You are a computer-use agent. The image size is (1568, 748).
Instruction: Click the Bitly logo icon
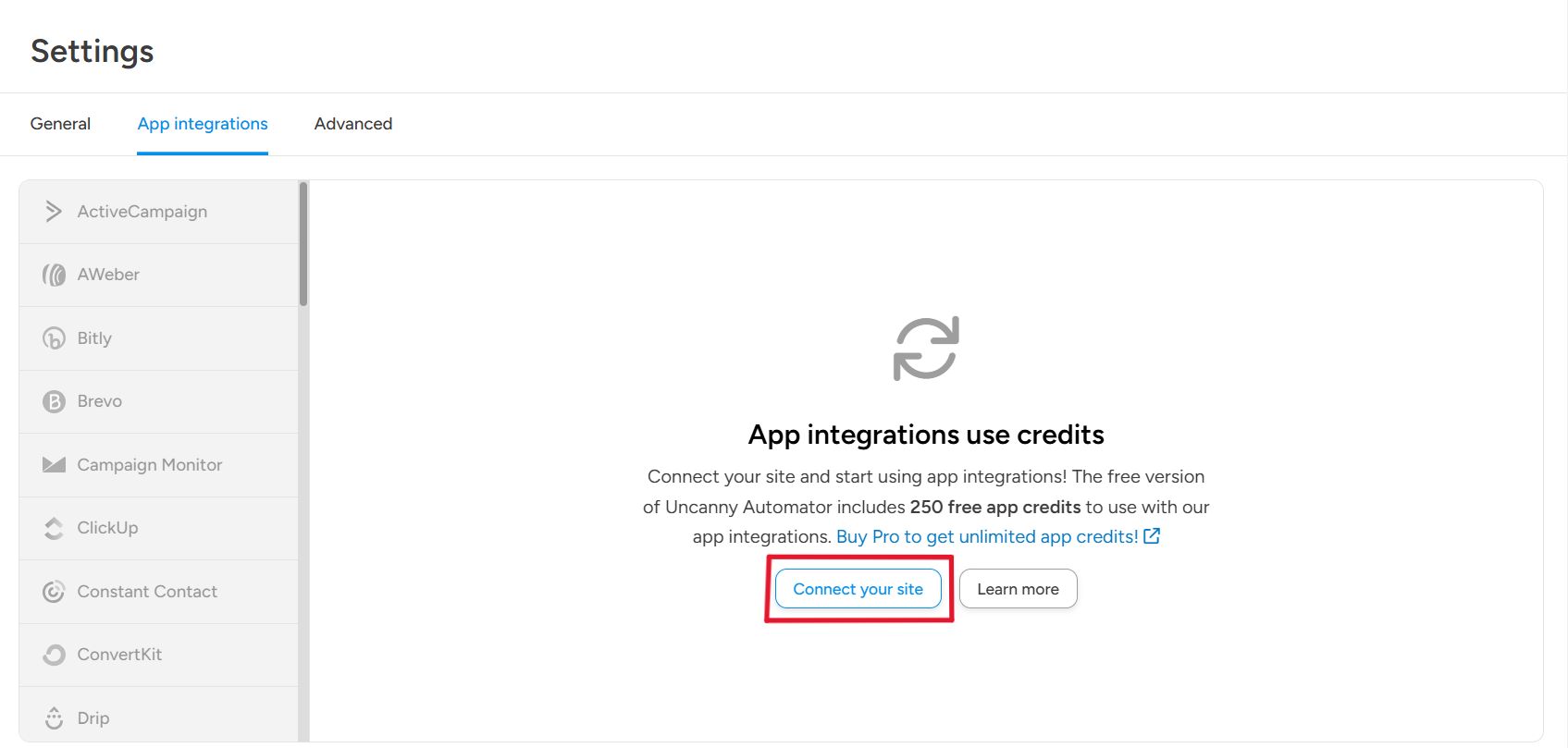54,338
